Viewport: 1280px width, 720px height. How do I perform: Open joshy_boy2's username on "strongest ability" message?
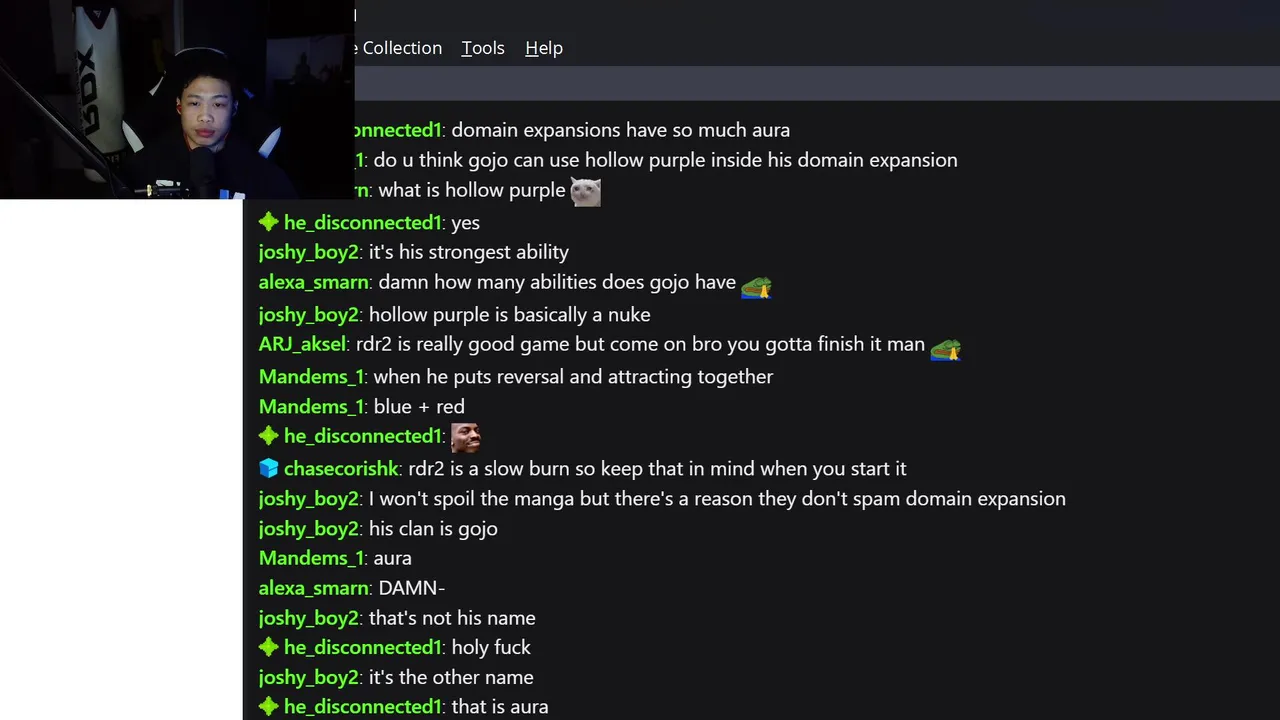coord(308,252)
